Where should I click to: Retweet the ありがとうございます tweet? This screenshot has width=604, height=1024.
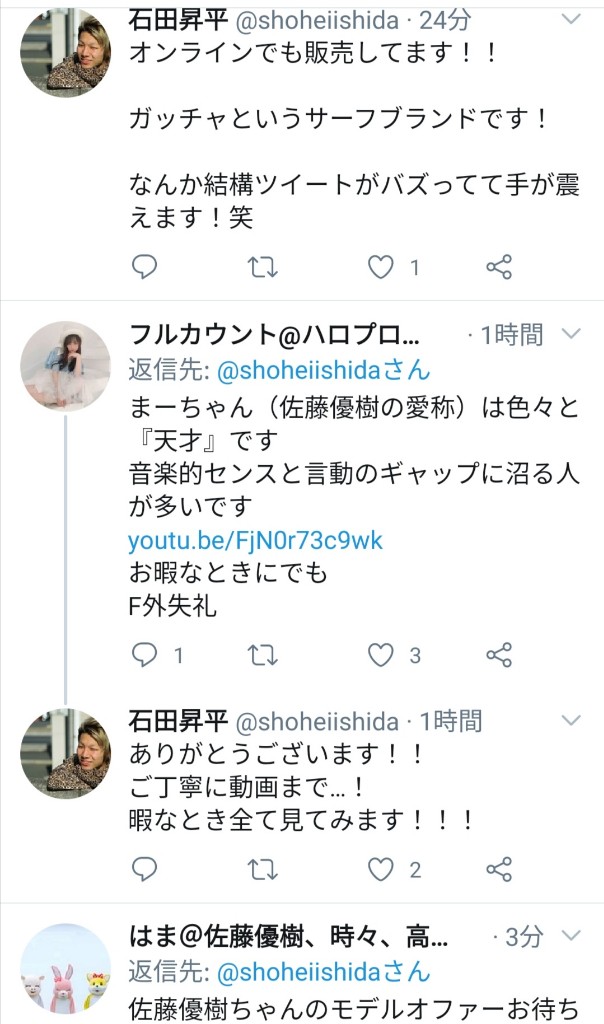click(x=262, y=869)
